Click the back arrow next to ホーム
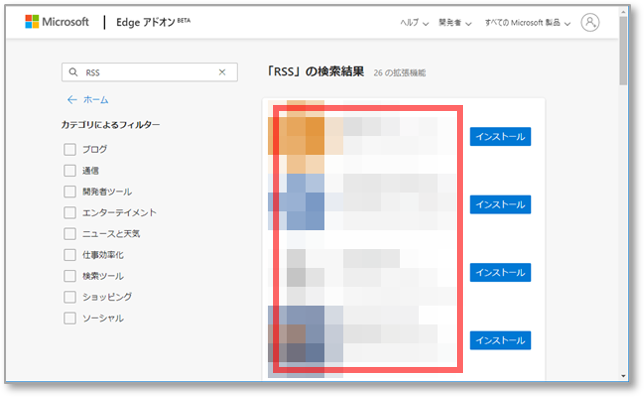Image resolution: width=644 pixels, height=397 pixels. point(72,100)
